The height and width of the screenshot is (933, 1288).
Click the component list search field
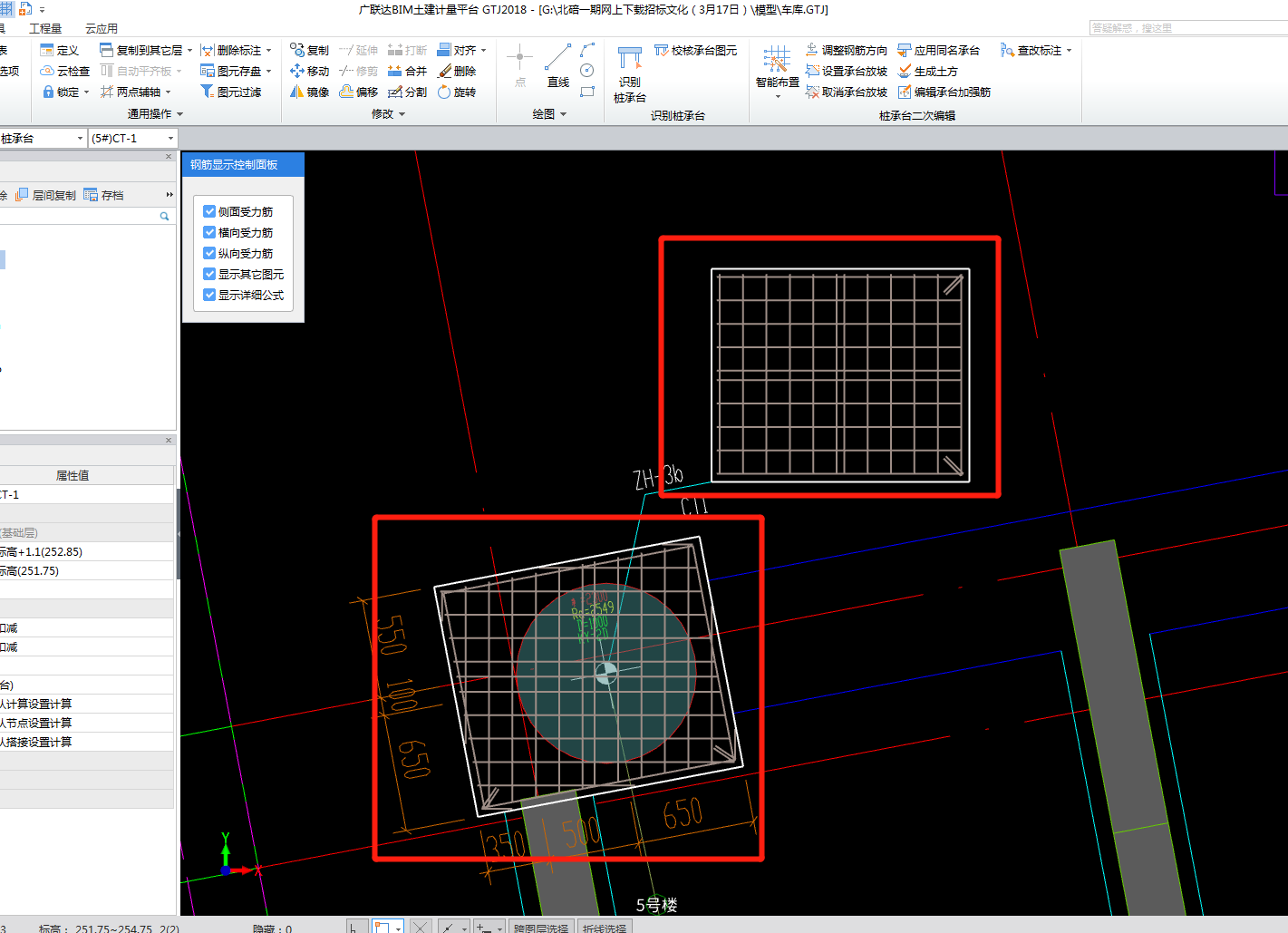[86, 216]
